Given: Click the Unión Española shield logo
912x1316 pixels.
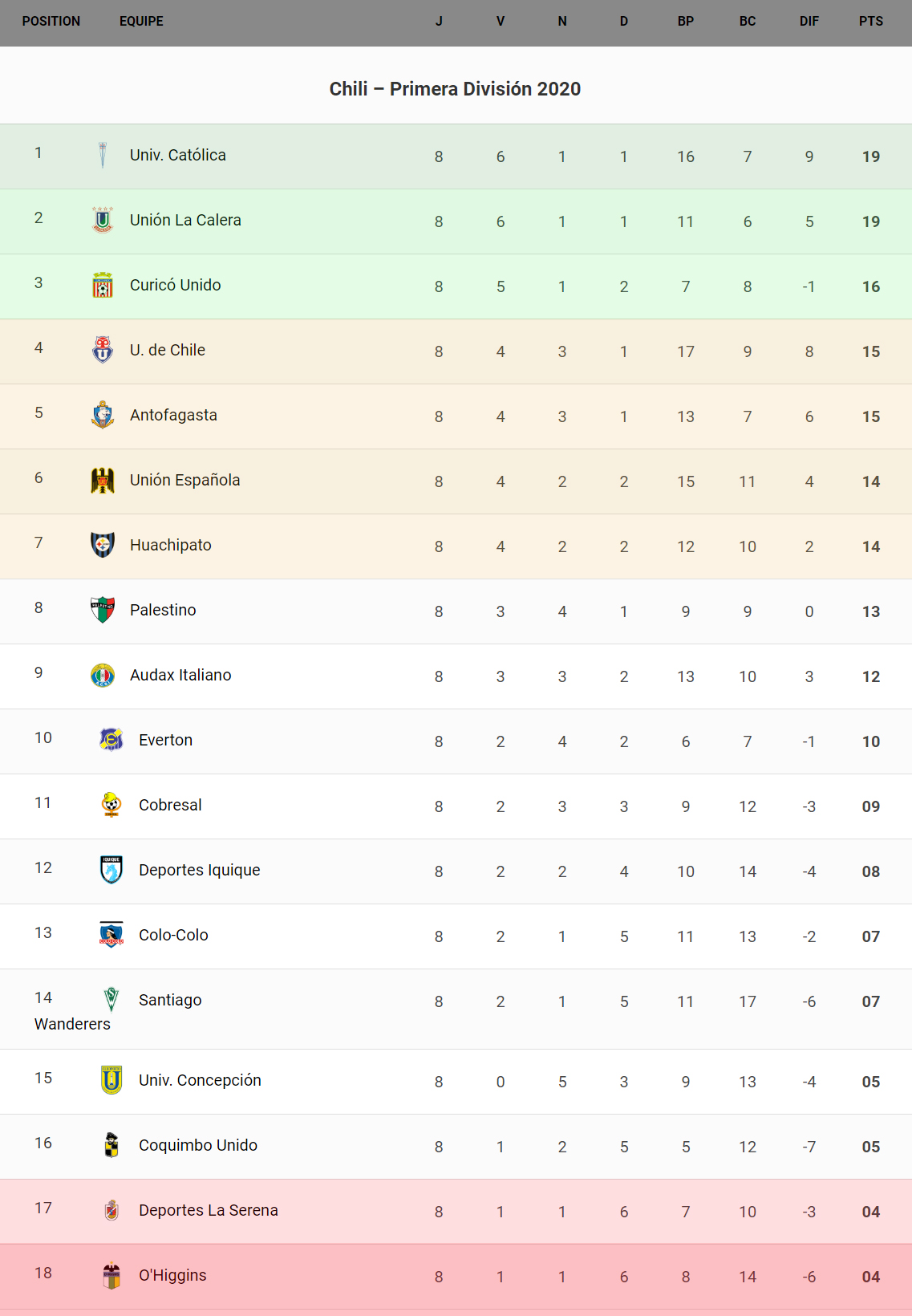Looking at the screenshot, I should pyautogui.click(x=103, y=480).
